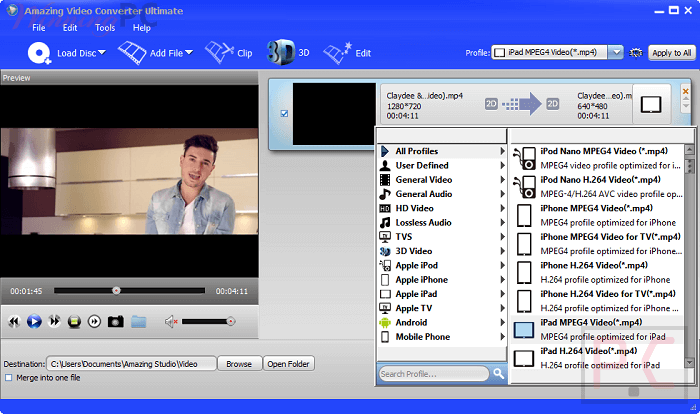The image size is (700, 414).
Task: Click the video progress seek bar
Action: 129,291
